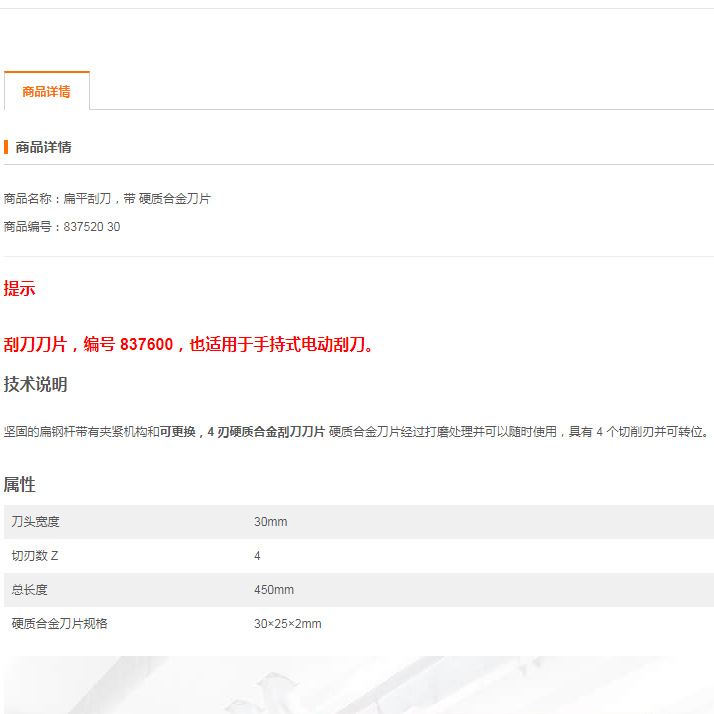This screenshot has height=714, width=714.
Task: Click the 技术说明 heading
Action: 36,384
